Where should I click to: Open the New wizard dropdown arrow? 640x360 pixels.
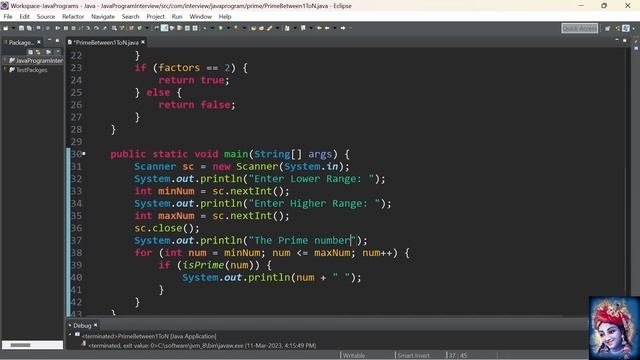pos(13,28)
